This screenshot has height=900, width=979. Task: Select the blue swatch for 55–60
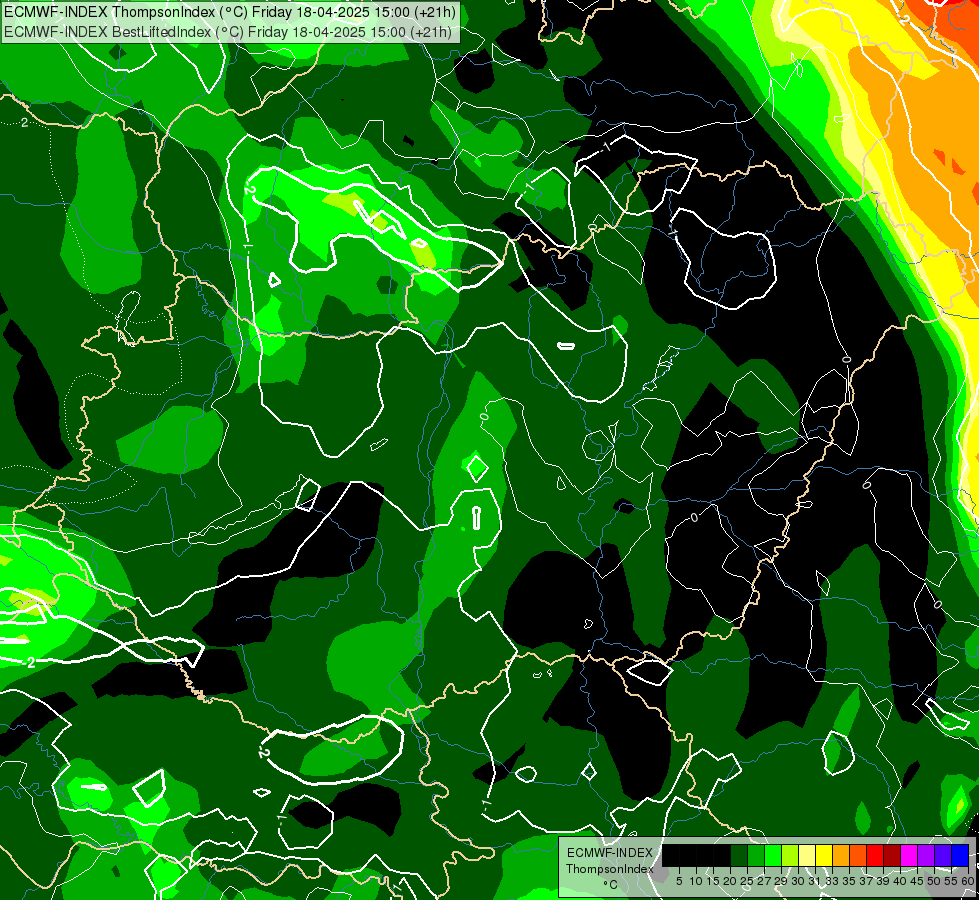click(x=960, y=855)
